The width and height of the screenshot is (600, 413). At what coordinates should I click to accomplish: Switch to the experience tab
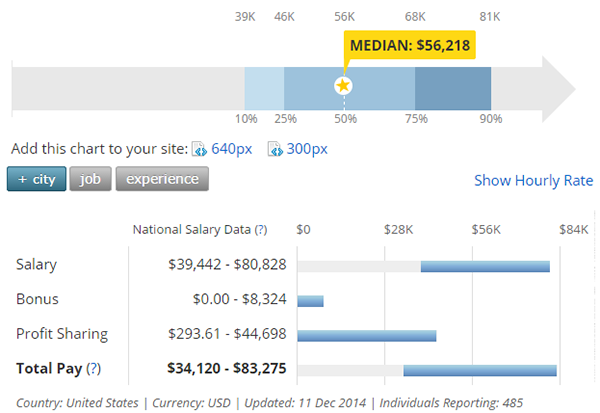(162, 179)
